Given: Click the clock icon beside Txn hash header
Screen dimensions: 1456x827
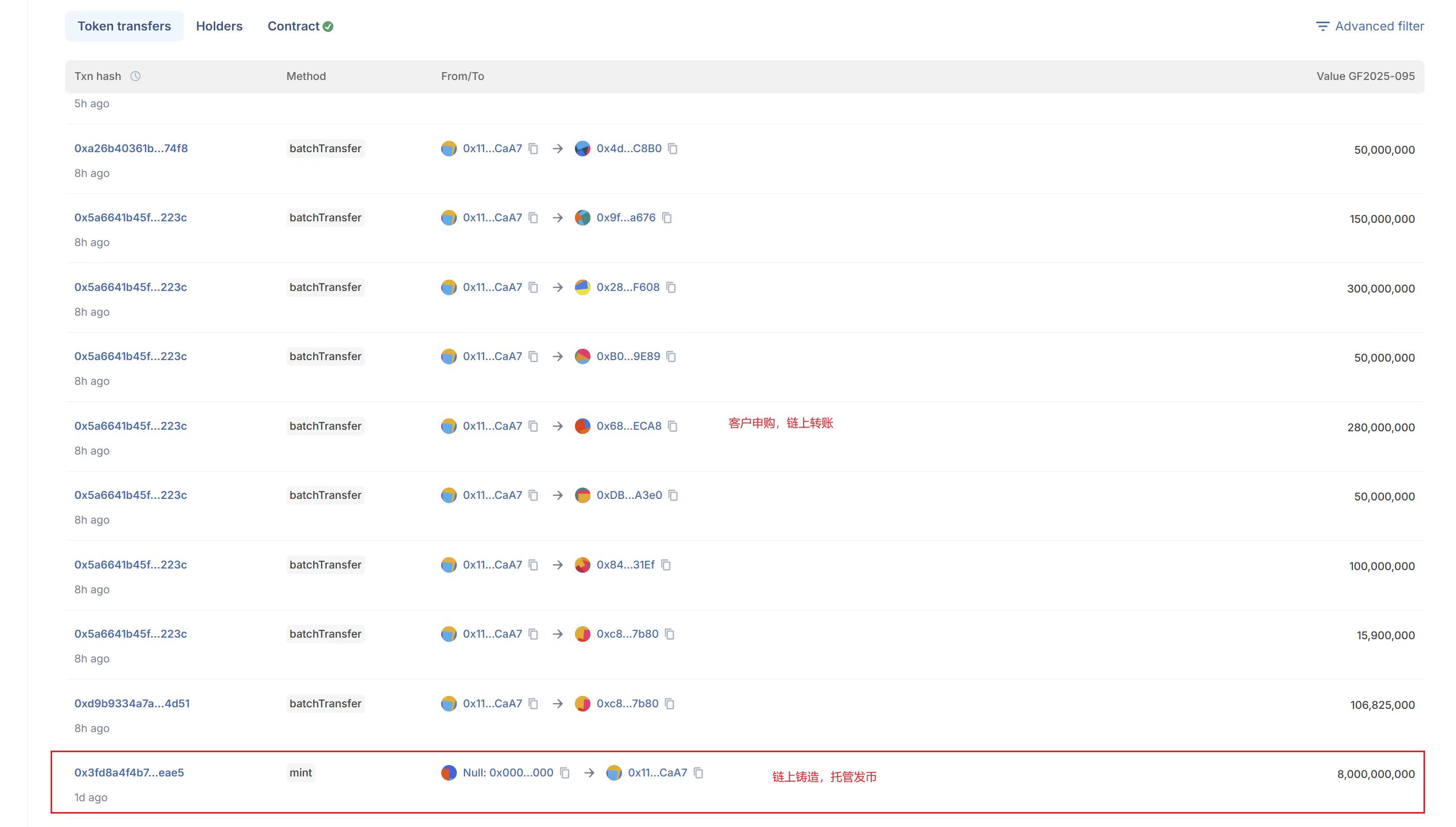Looking at the screenshot, I should point(135,76).
